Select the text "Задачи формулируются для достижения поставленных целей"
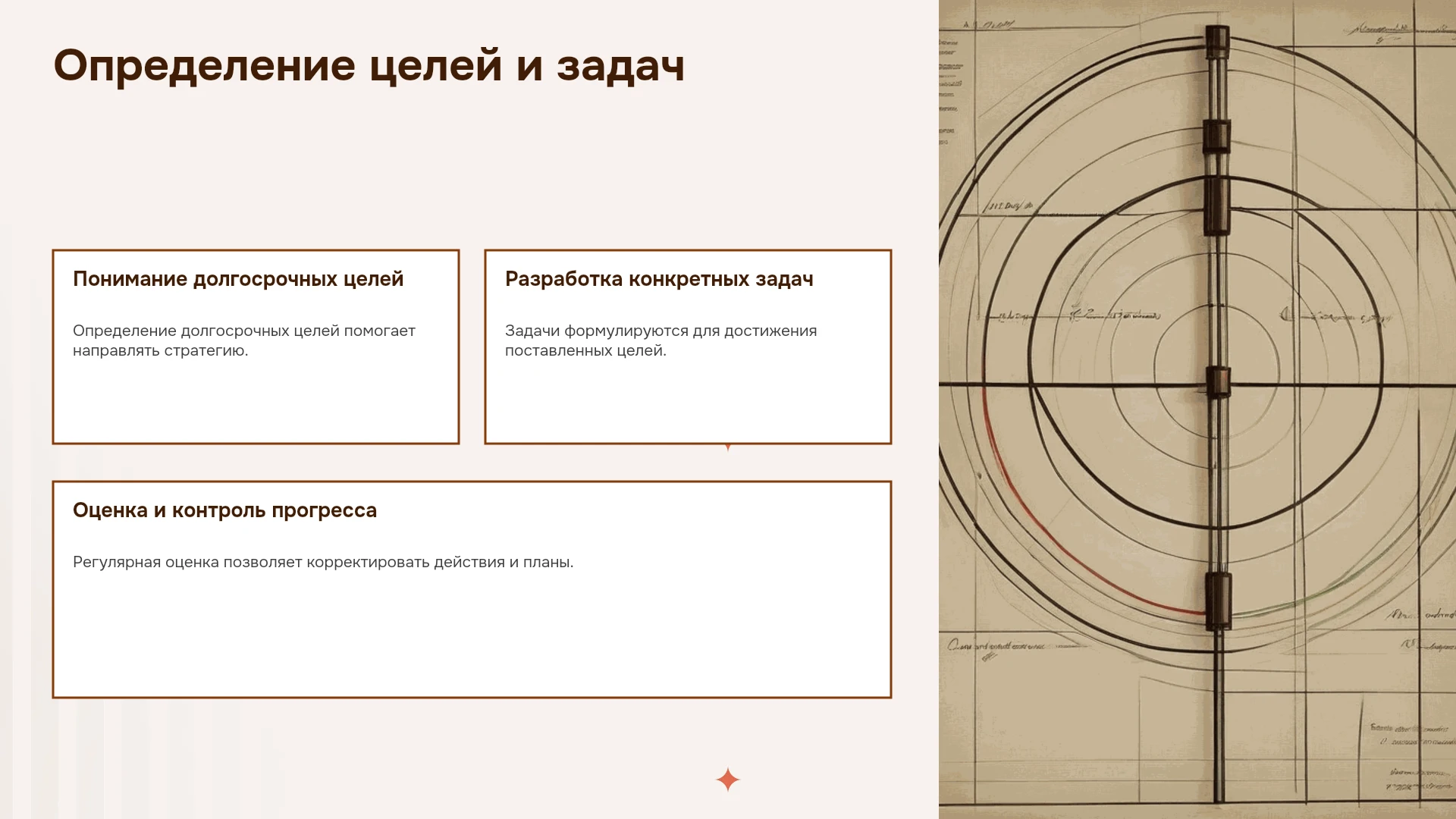This screenshot has height=819, width=1456. [x=661, y=340]
